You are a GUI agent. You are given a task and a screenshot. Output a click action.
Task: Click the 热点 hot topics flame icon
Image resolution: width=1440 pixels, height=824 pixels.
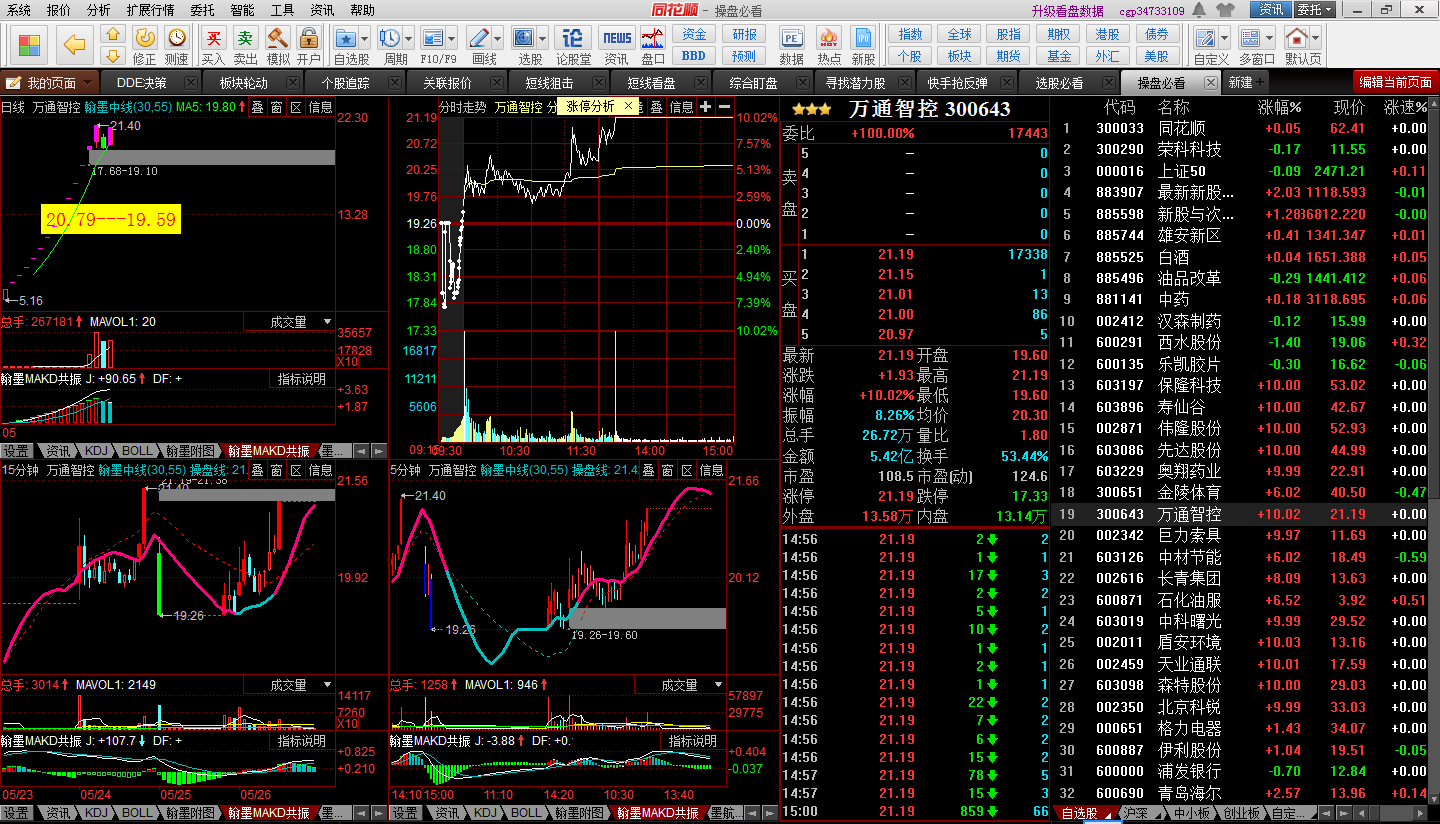[x=828, y=38]
